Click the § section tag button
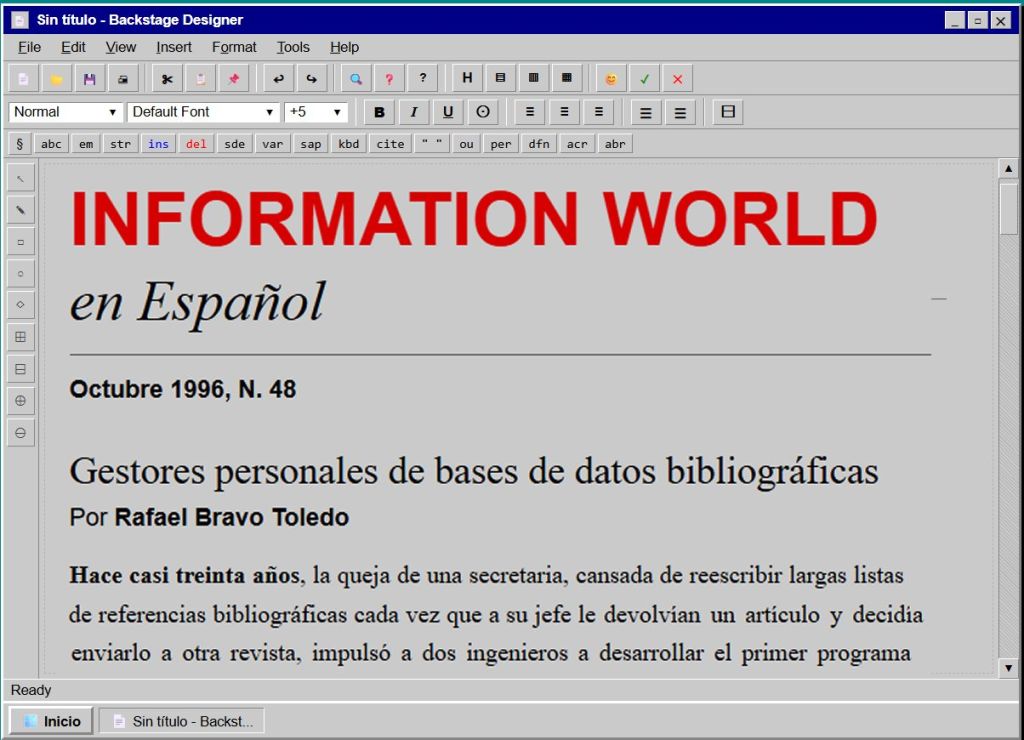Screen dimensions: 1024x740 tap(20, 144)
